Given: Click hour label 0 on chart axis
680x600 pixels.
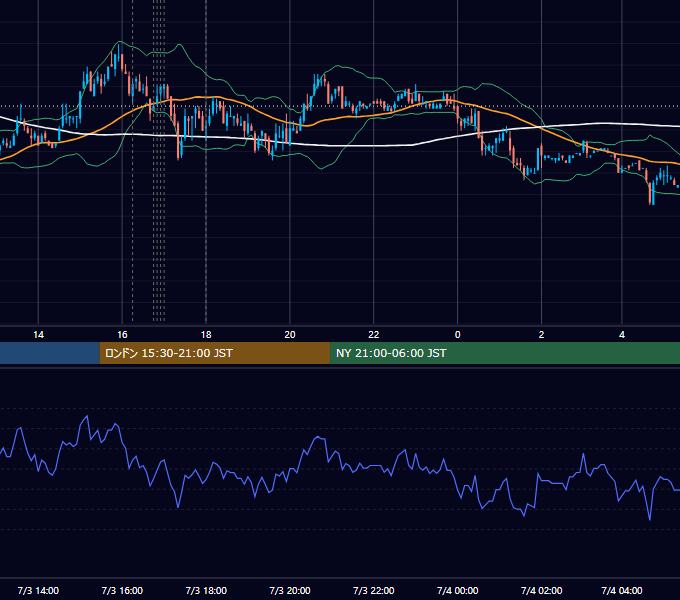Looking at the screenshot, I should (x=458, y=335).
